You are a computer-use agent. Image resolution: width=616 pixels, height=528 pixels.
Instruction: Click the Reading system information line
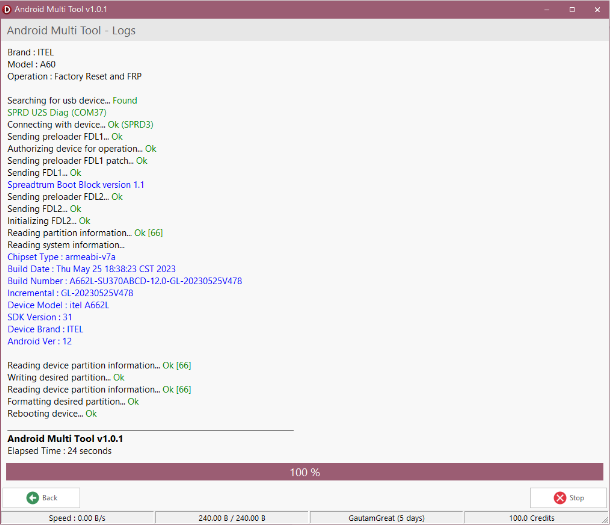[66, 246]
